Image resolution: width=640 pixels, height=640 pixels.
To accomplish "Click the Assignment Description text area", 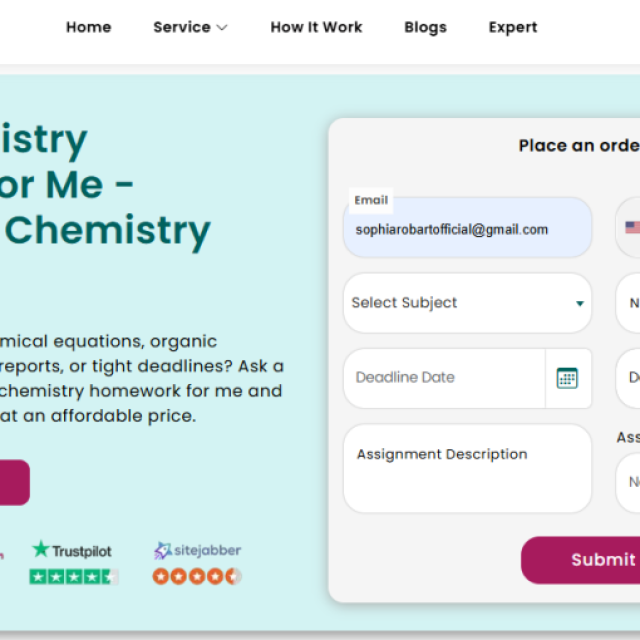I will [x=467, y=468].
